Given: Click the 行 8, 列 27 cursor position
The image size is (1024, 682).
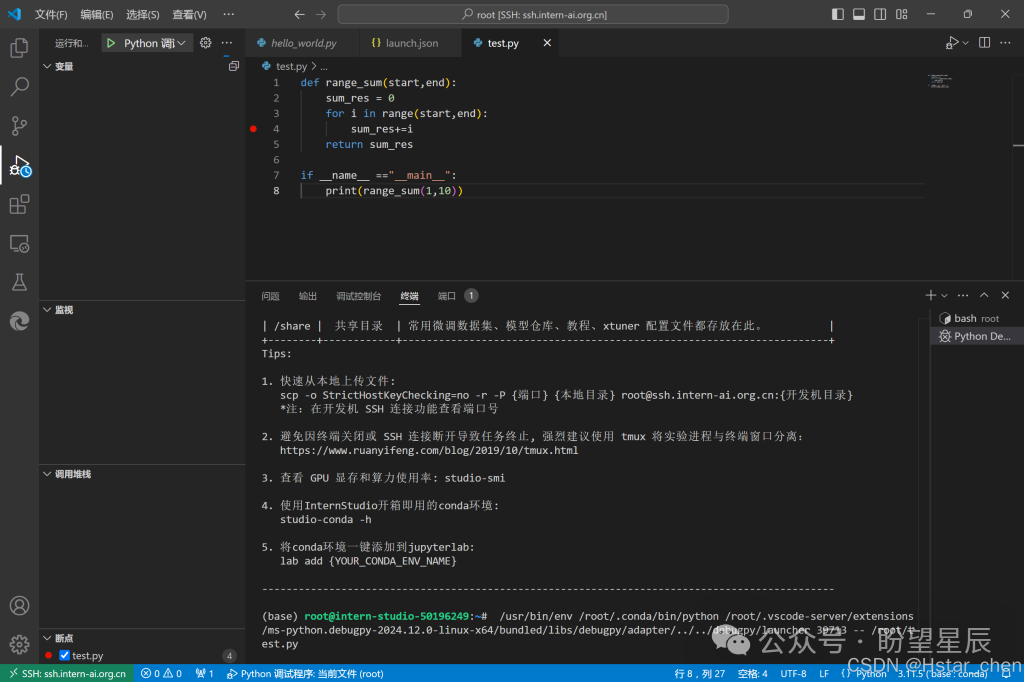Looking at the screenshot, I should pos(699,674).
